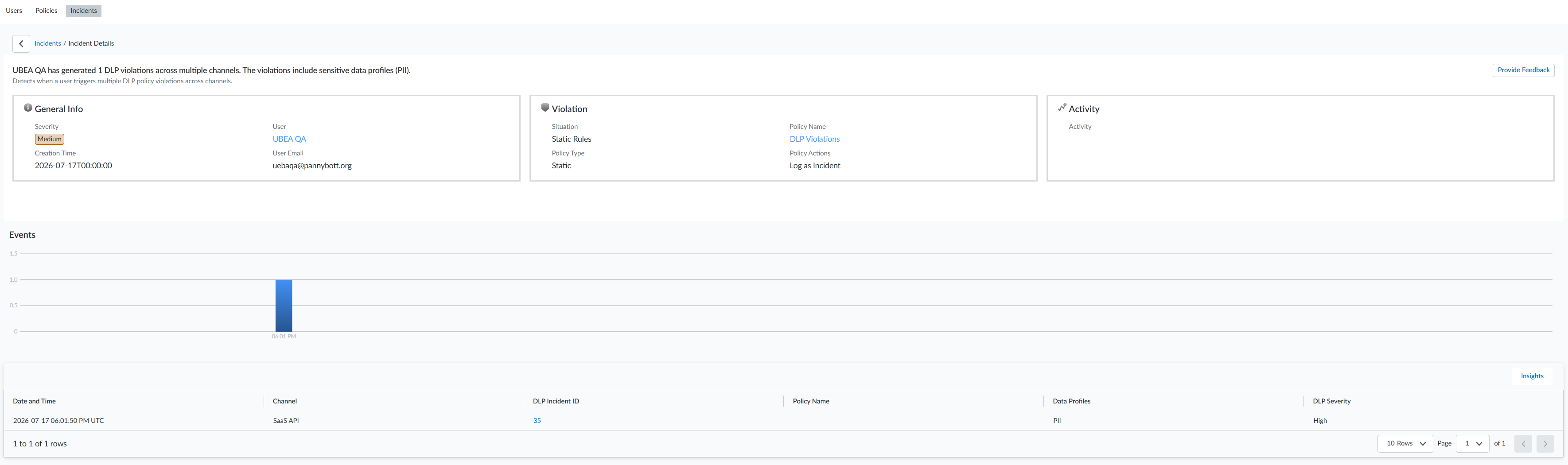Screen dimensions: 1568x465
Task: Click the Channel column header
Action: [x=285, y=402]
